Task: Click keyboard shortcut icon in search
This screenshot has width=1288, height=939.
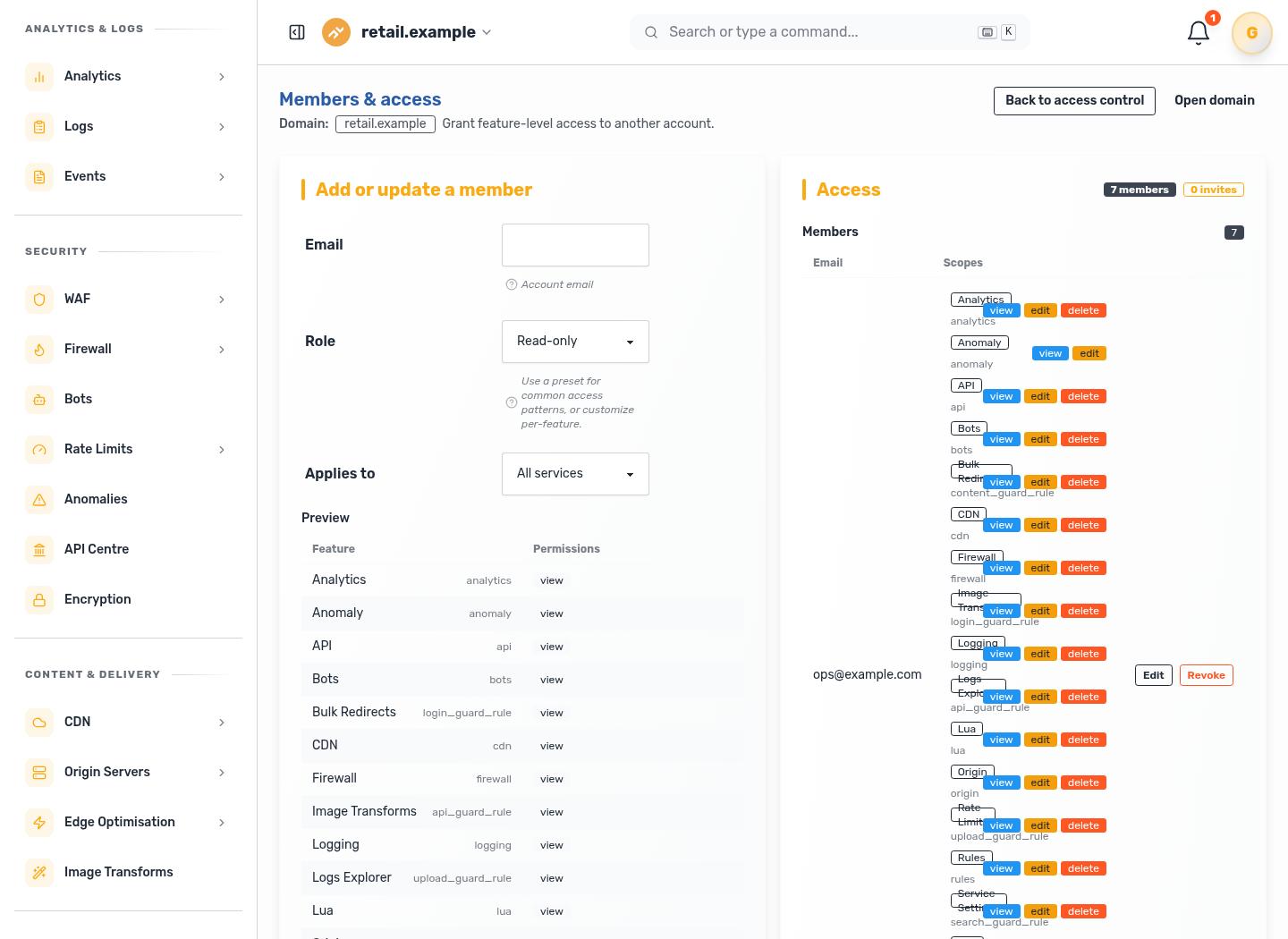Action: [x=987, y=32]
